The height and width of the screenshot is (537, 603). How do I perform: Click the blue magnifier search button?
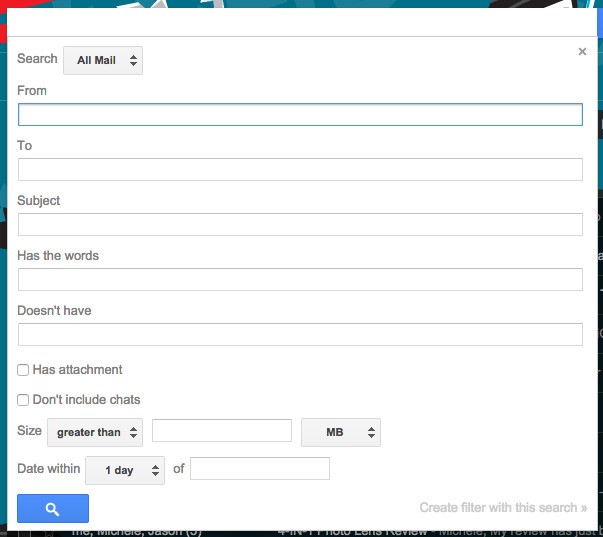click(x=53, y=508)
